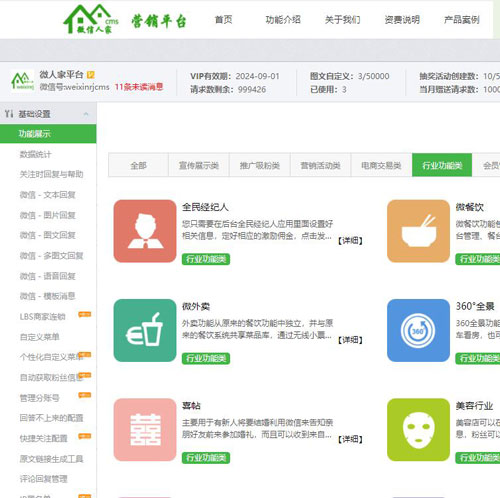Screen dimensions: 500x498
Task: Open 快捷关注配置 in the sidebar
Action: coord(43,438)
